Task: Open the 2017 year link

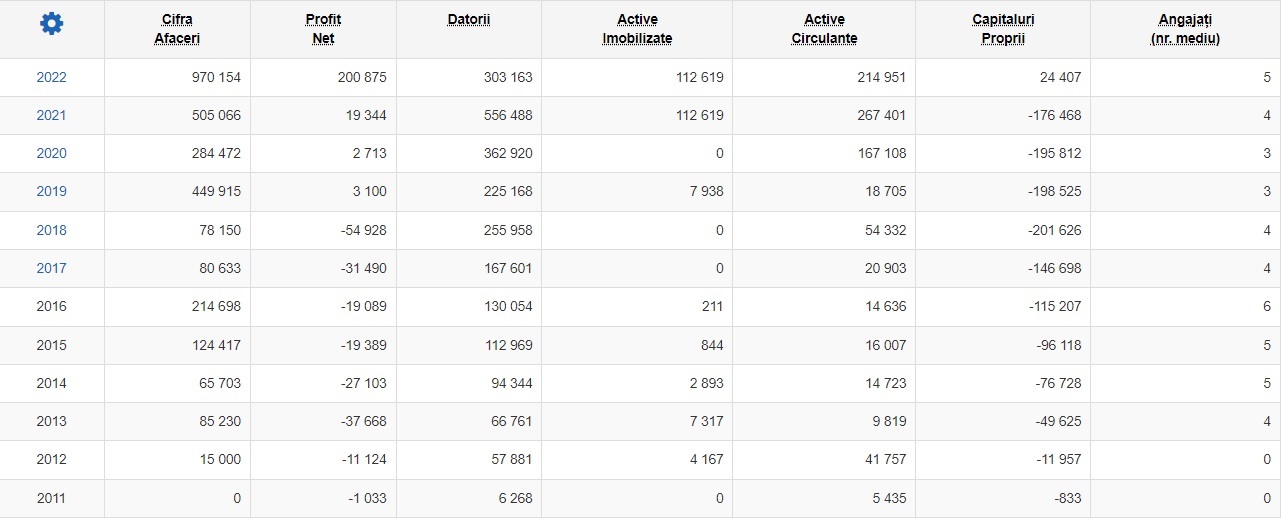Action: (x=51, y=268)
